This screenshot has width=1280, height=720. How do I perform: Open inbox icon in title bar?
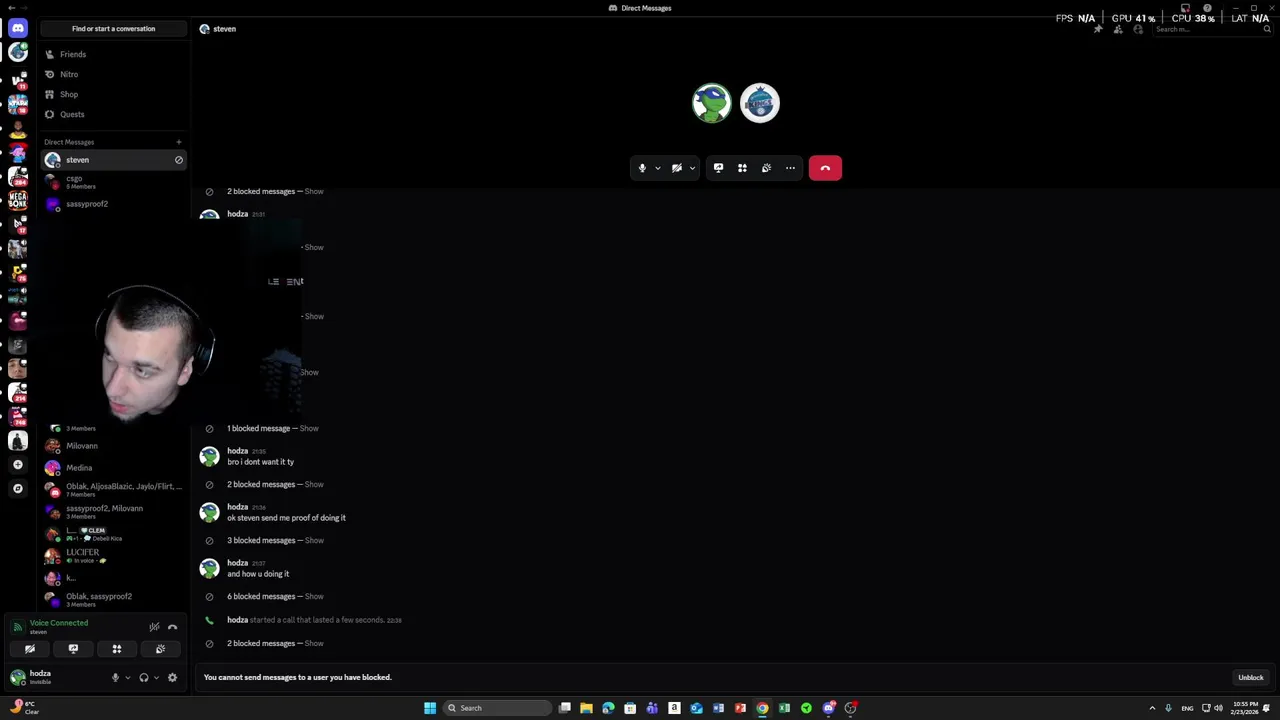(1185, 8)
